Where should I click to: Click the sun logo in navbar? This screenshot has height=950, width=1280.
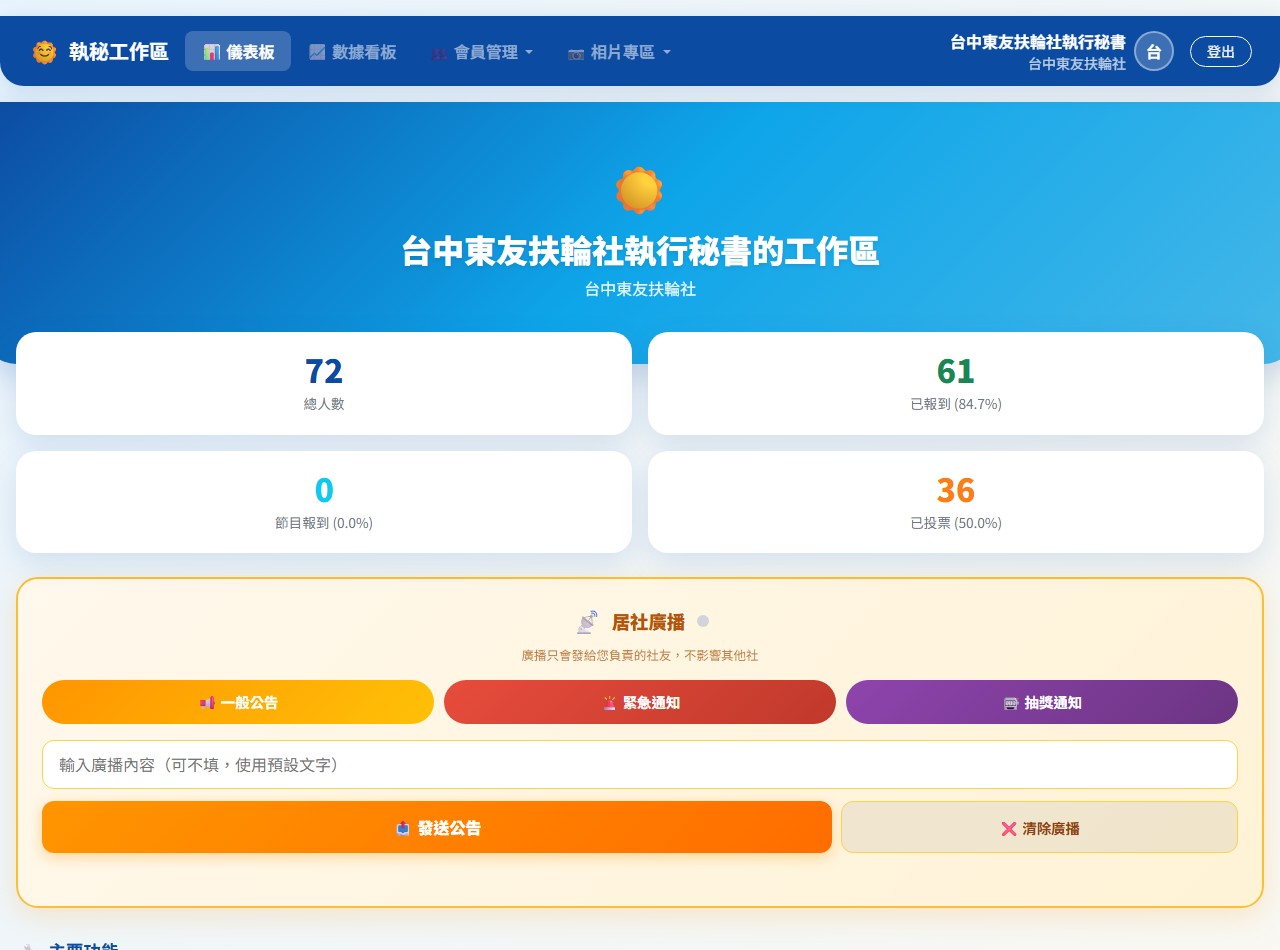pos(44,52)
